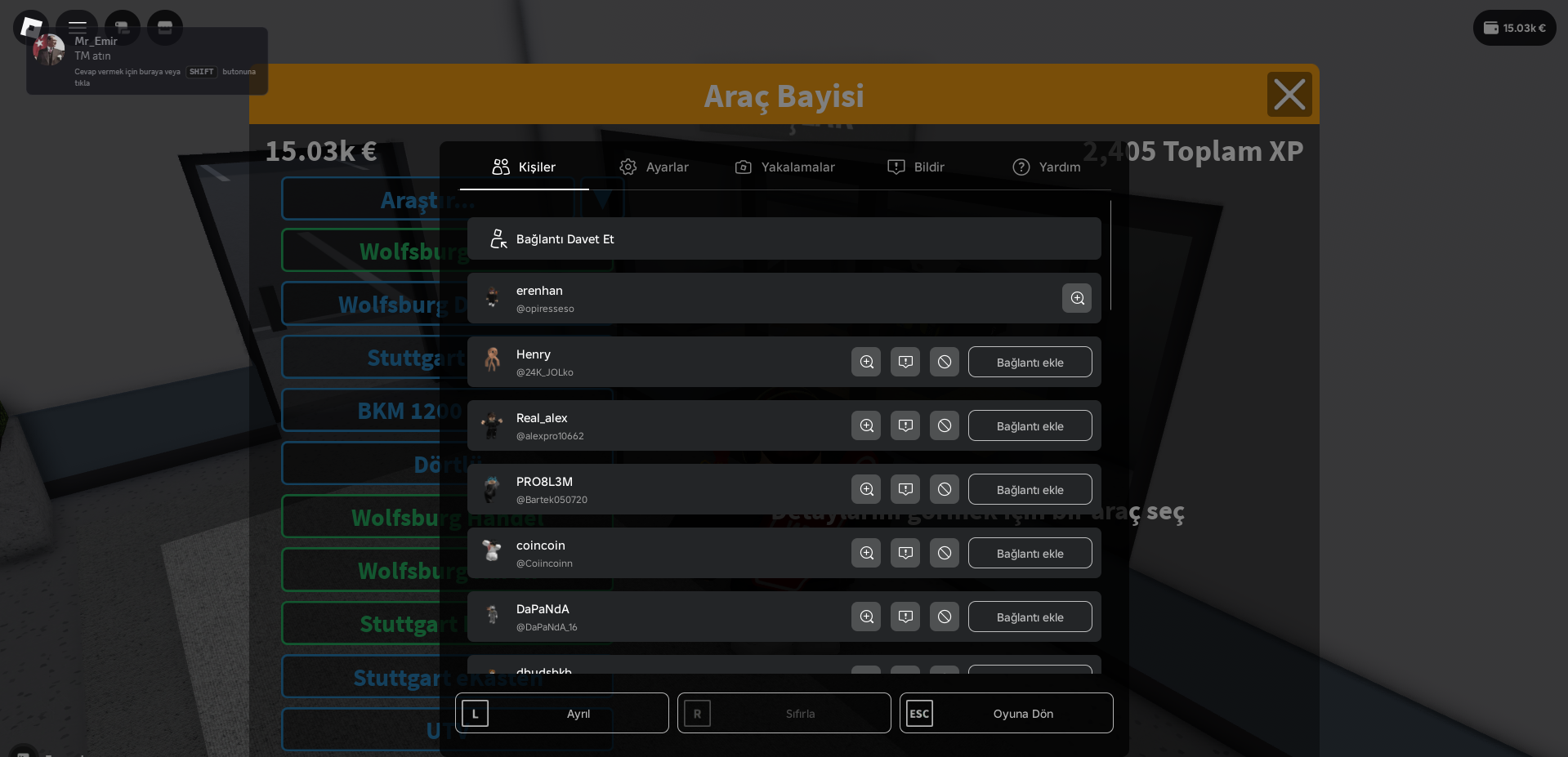Report player coincoin
The image size is (1568, 757).
click(x=905, y=553)
